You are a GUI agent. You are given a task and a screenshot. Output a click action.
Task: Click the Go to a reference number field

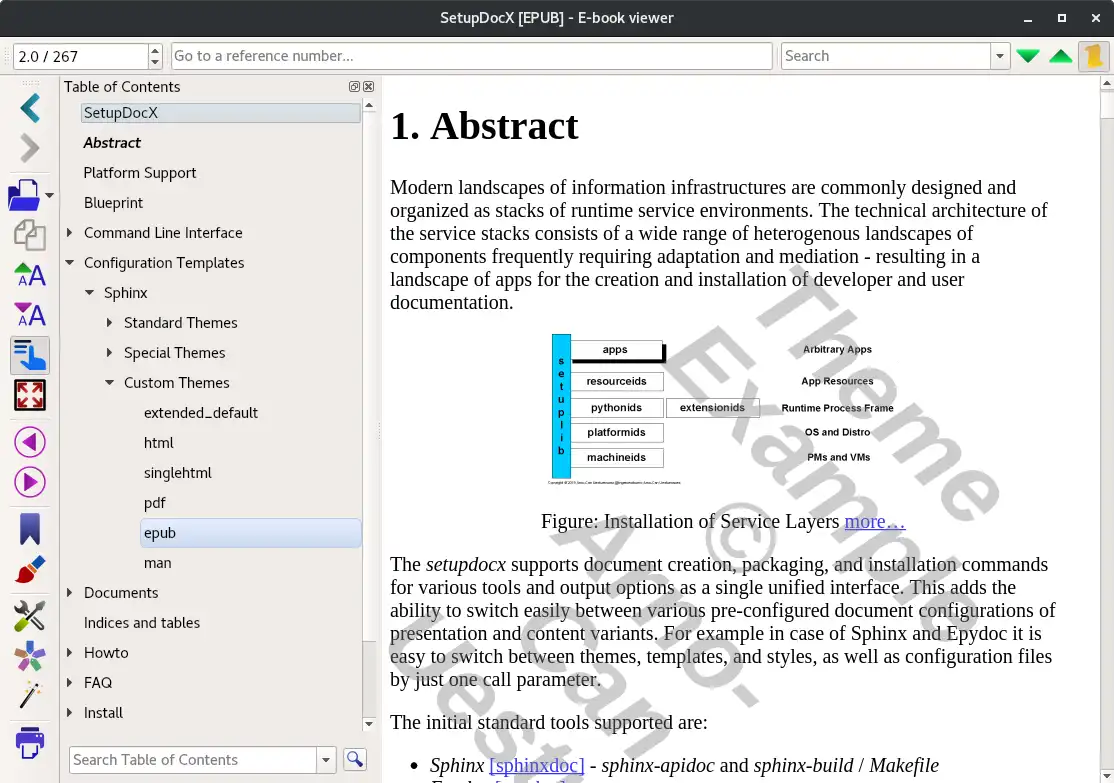pyautogui.click(x=472, y=56)
